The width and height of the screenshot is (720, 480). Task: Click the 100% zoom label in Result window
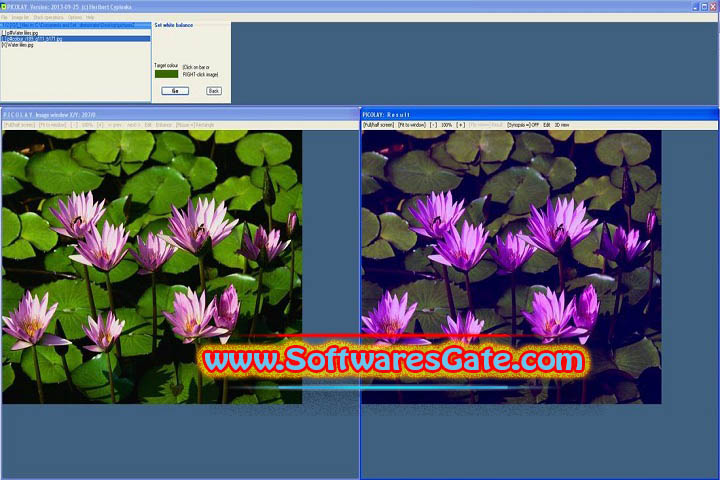tap(446, 125)
